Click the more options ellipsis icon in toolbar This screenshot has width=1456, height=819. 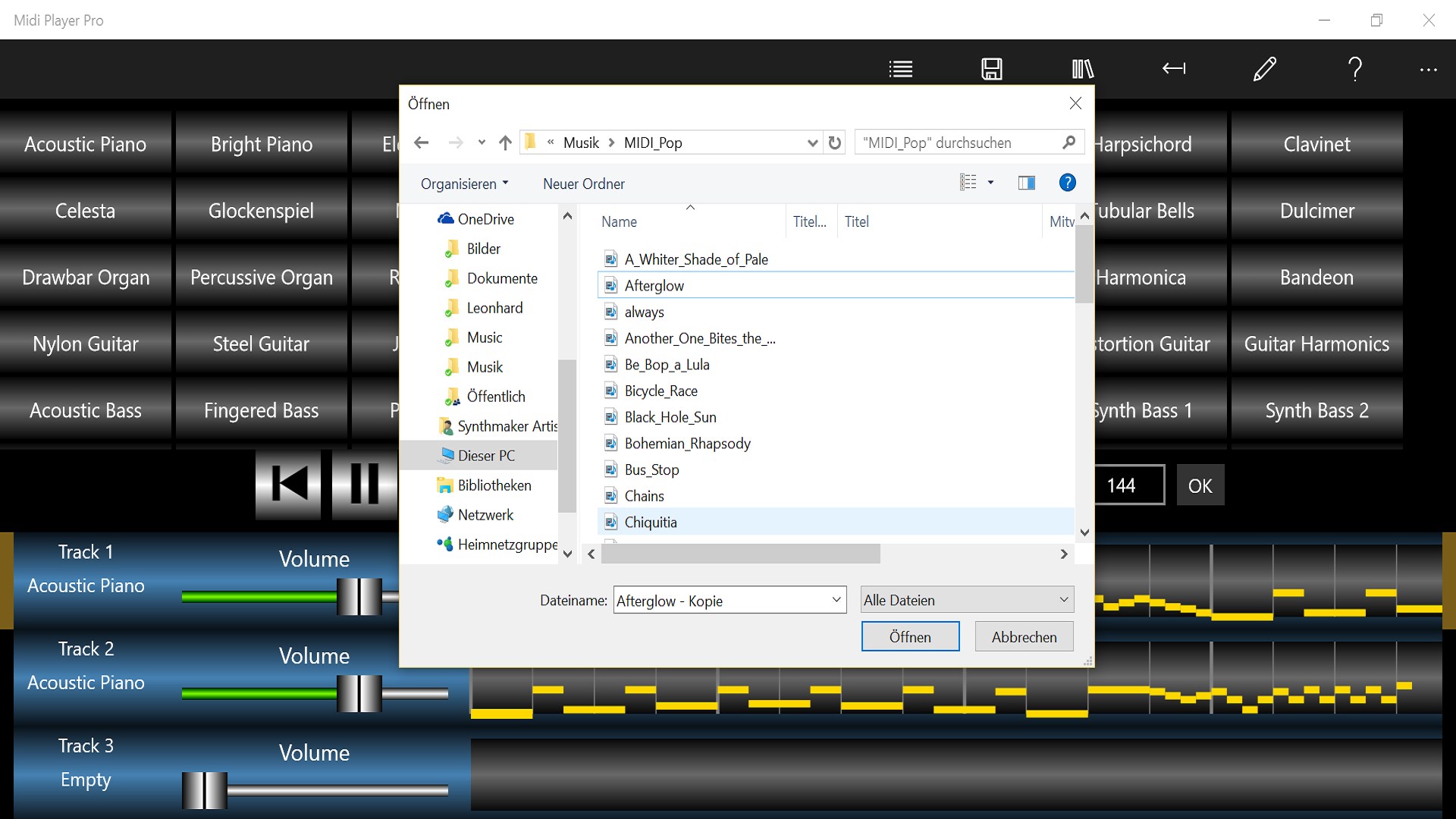(1428, 70)
